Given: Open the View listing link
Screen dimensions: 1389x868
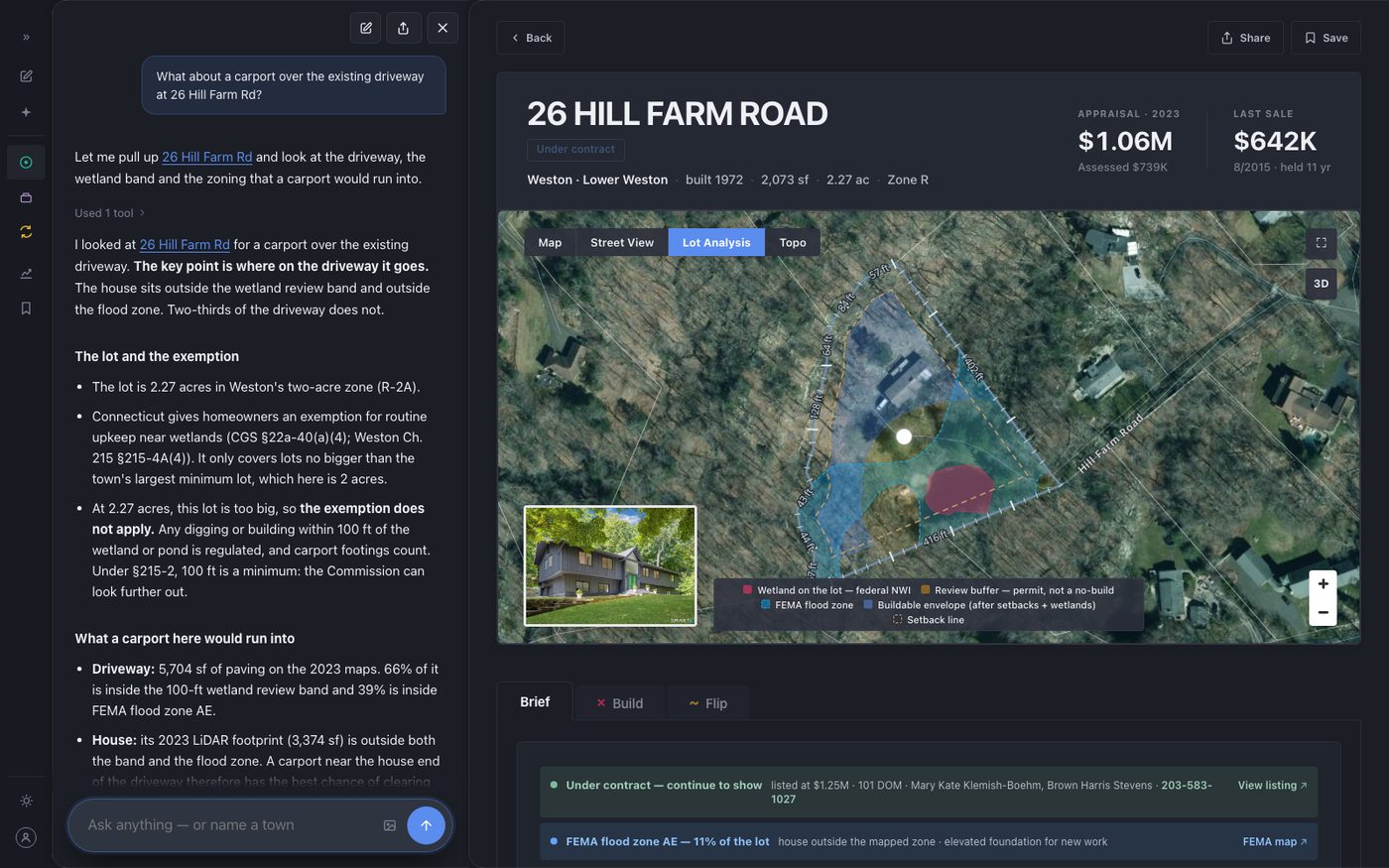Looking at the screenshot, I should (1272, 786).
